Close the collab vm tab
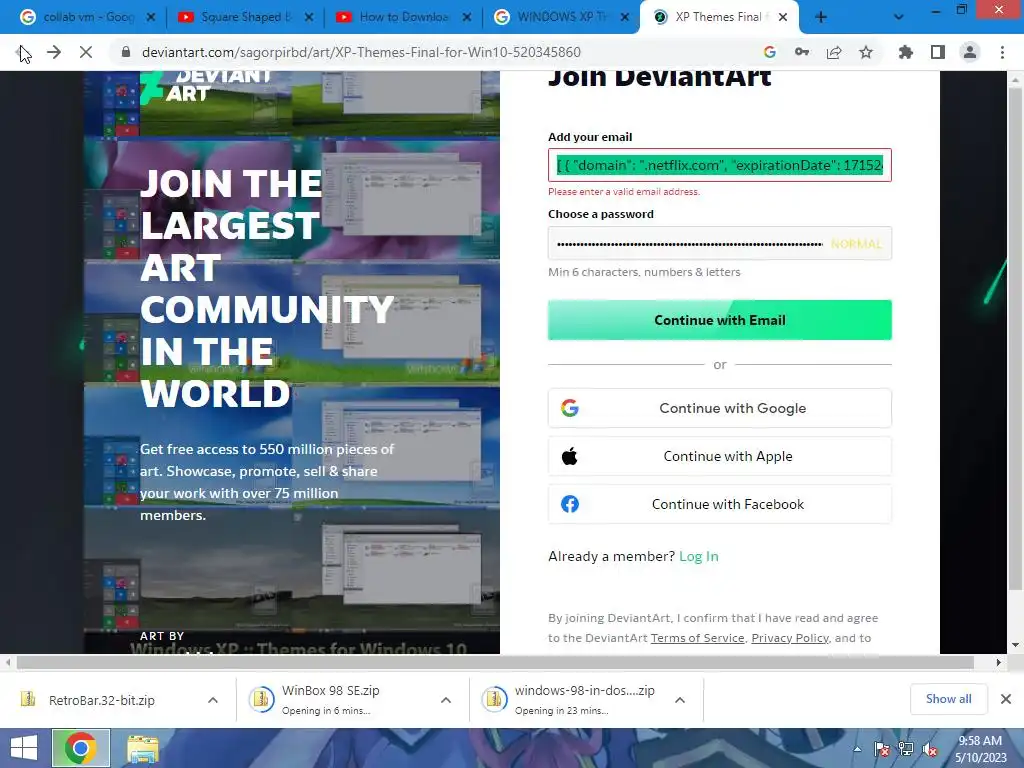1024x768 pixels. tap(151, 18)
